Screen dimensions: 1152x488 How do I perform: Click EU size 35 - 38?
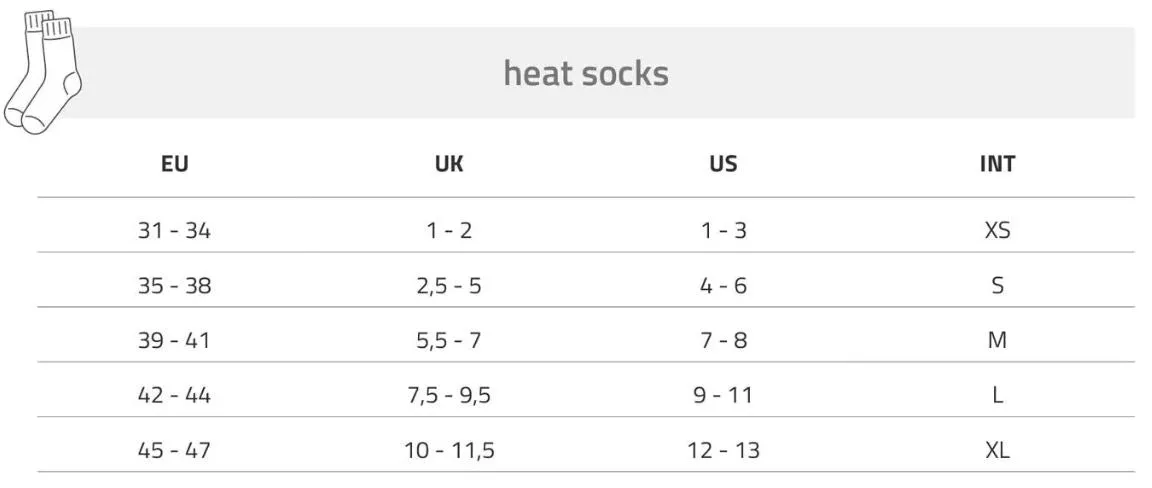(175, 285)
